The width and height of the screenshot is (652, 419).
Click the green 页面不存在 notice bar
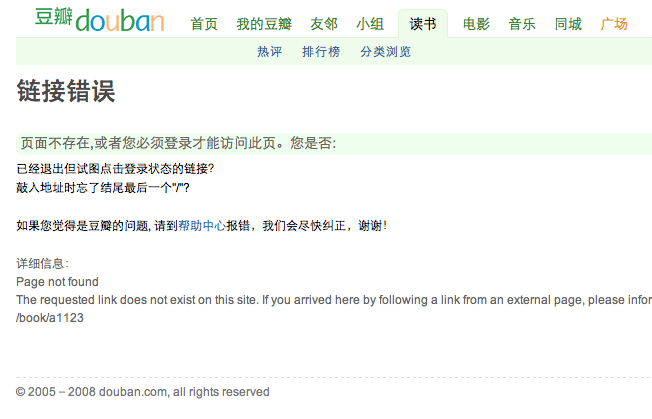(x=334, y=144)
